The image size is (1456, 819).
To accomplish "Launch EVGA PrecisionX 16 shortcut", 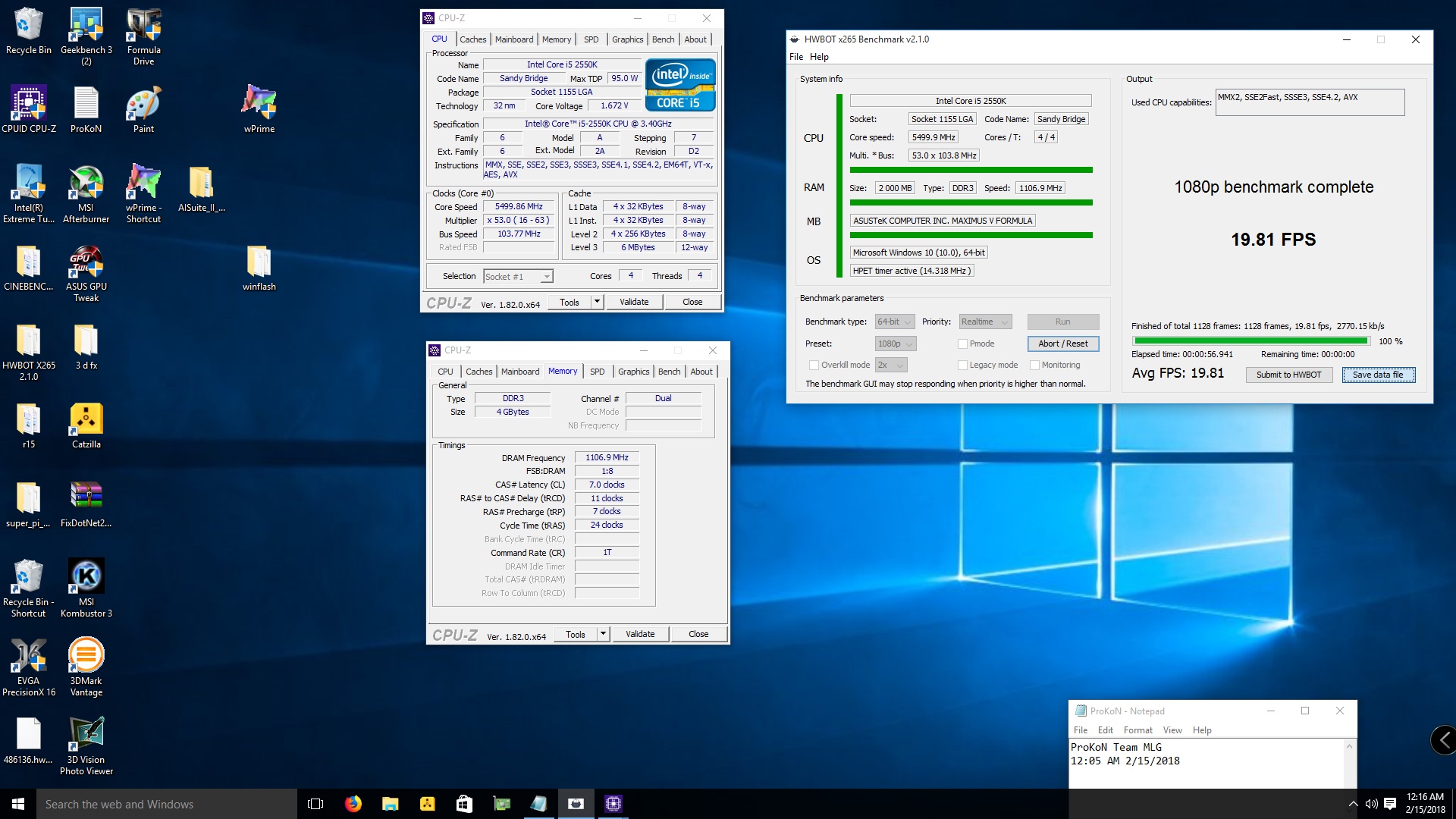I will point(28,667).
